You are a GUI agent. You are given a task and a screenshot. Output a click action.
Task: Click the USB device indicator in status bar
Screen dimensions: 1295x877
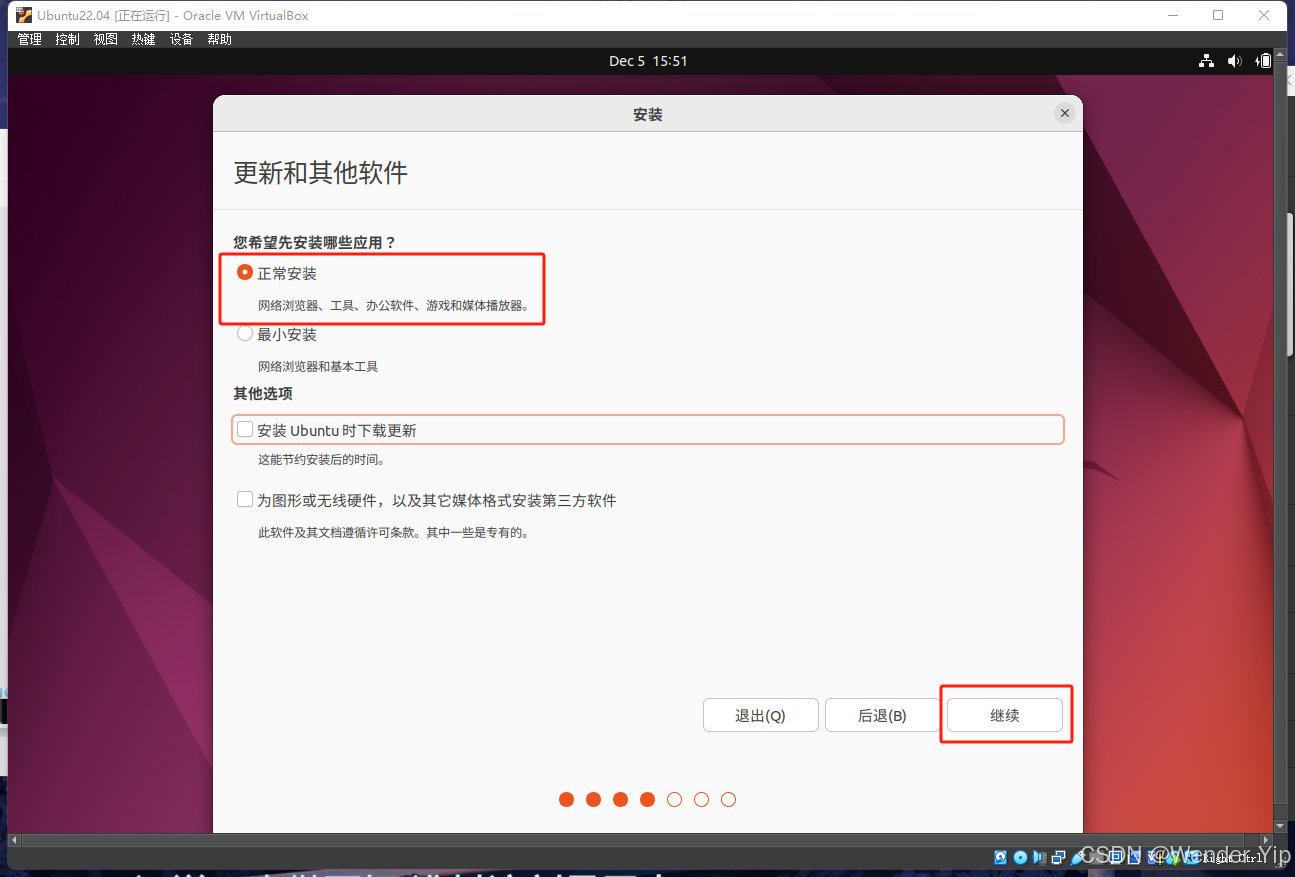[1078, 857]
